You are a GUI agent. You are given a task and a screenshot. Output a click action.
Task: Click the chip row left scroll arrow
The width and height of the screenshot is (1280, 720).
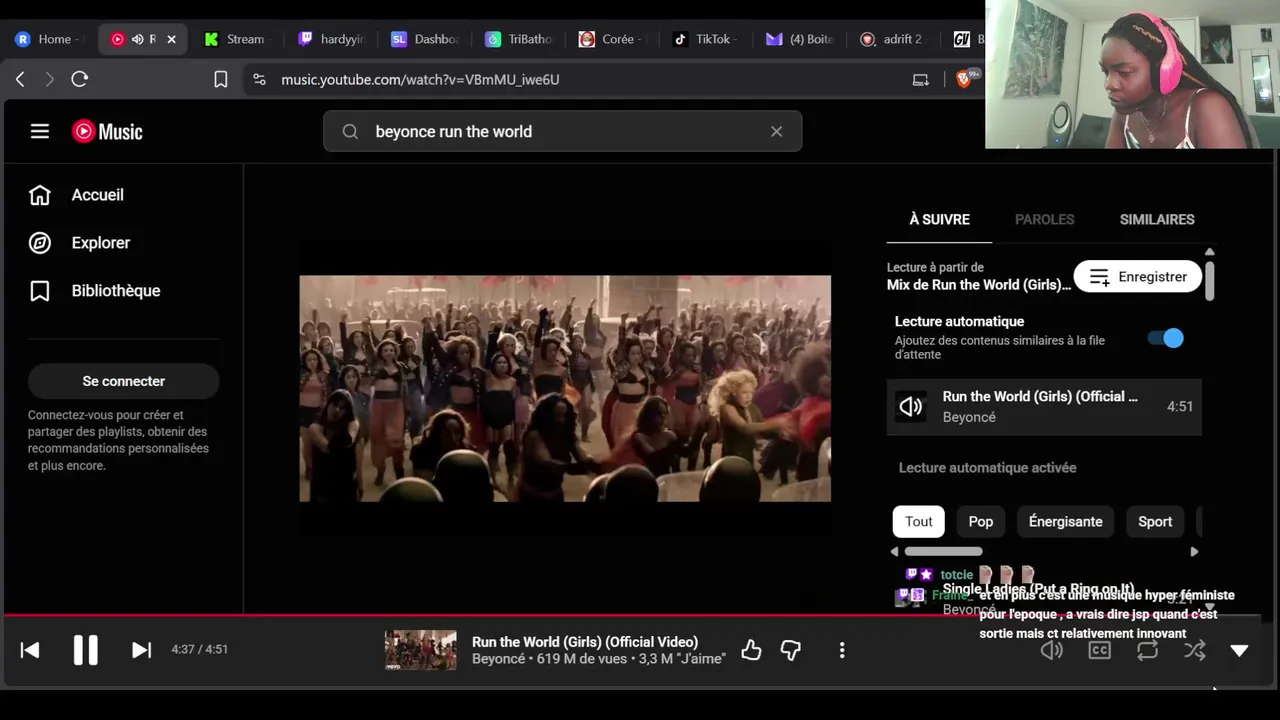895,552
